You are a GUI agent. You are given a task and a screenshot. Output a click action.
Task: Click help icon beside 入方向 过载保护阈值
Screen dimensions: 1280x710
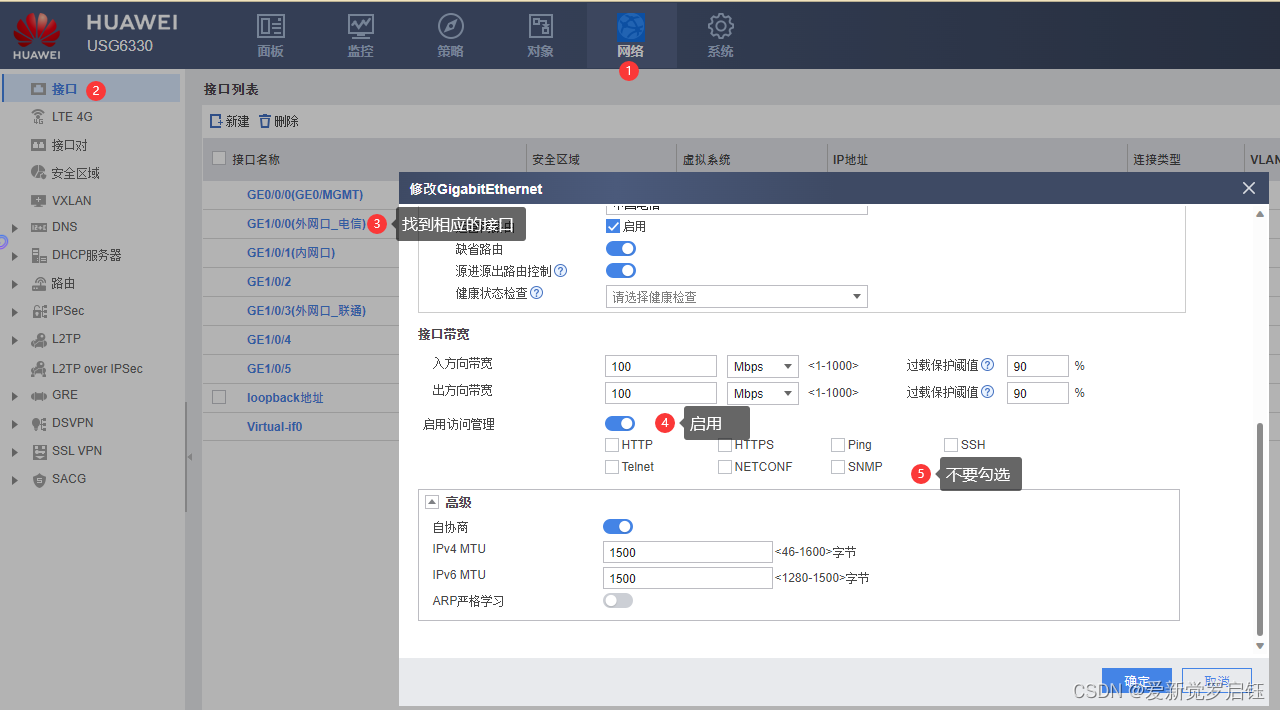click(988, 365)
